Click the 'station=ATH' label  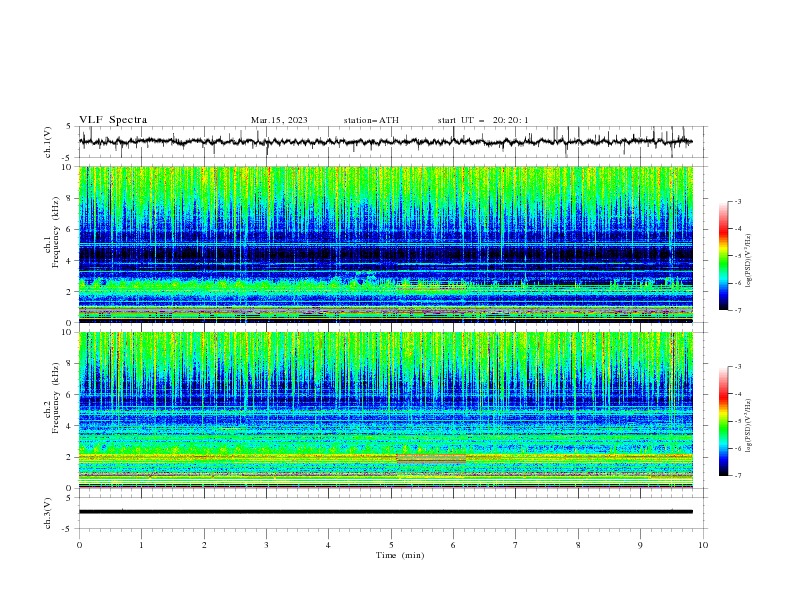coord(371,120)
